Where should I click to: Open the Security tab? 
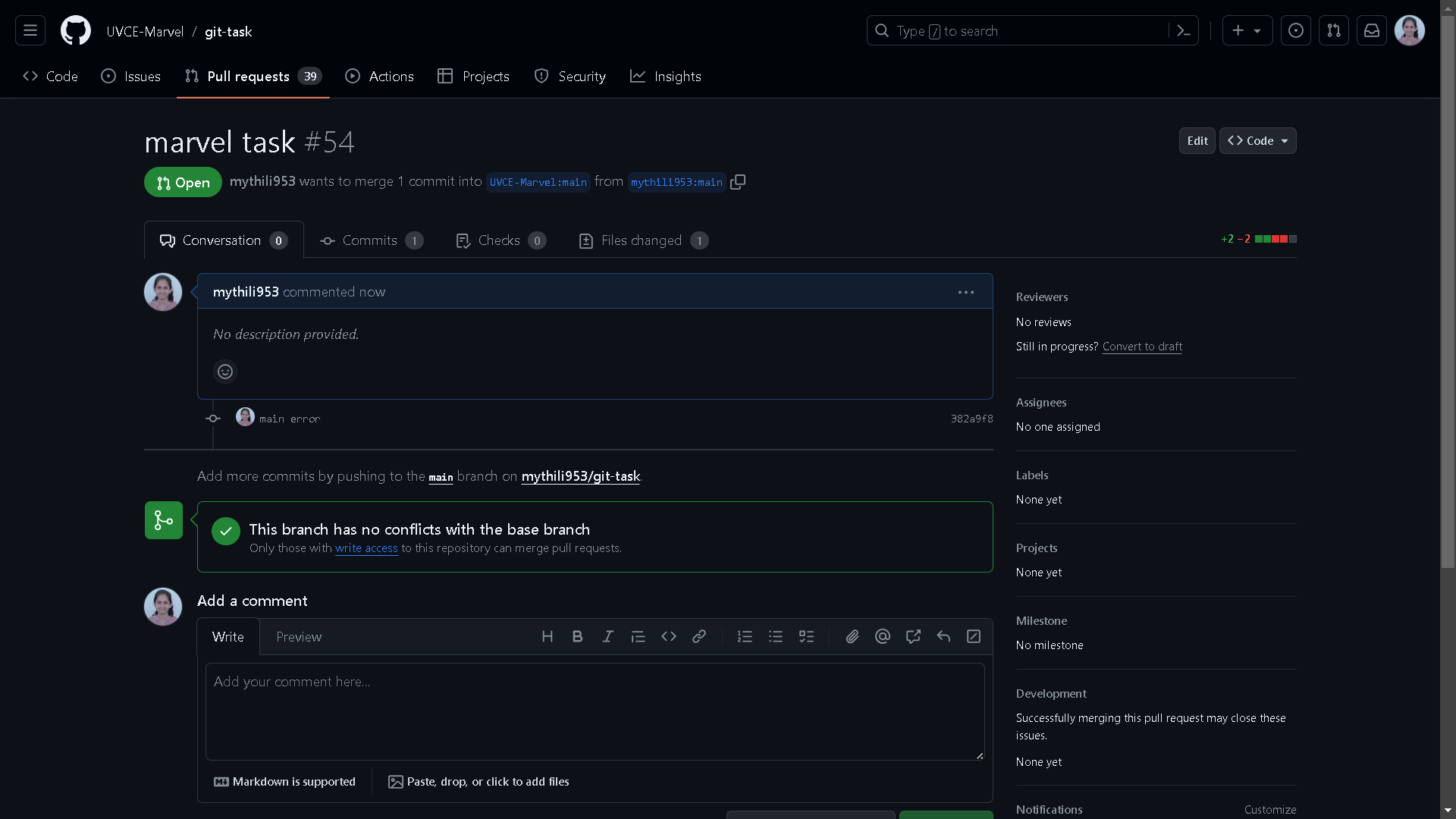tap(570, 77)
